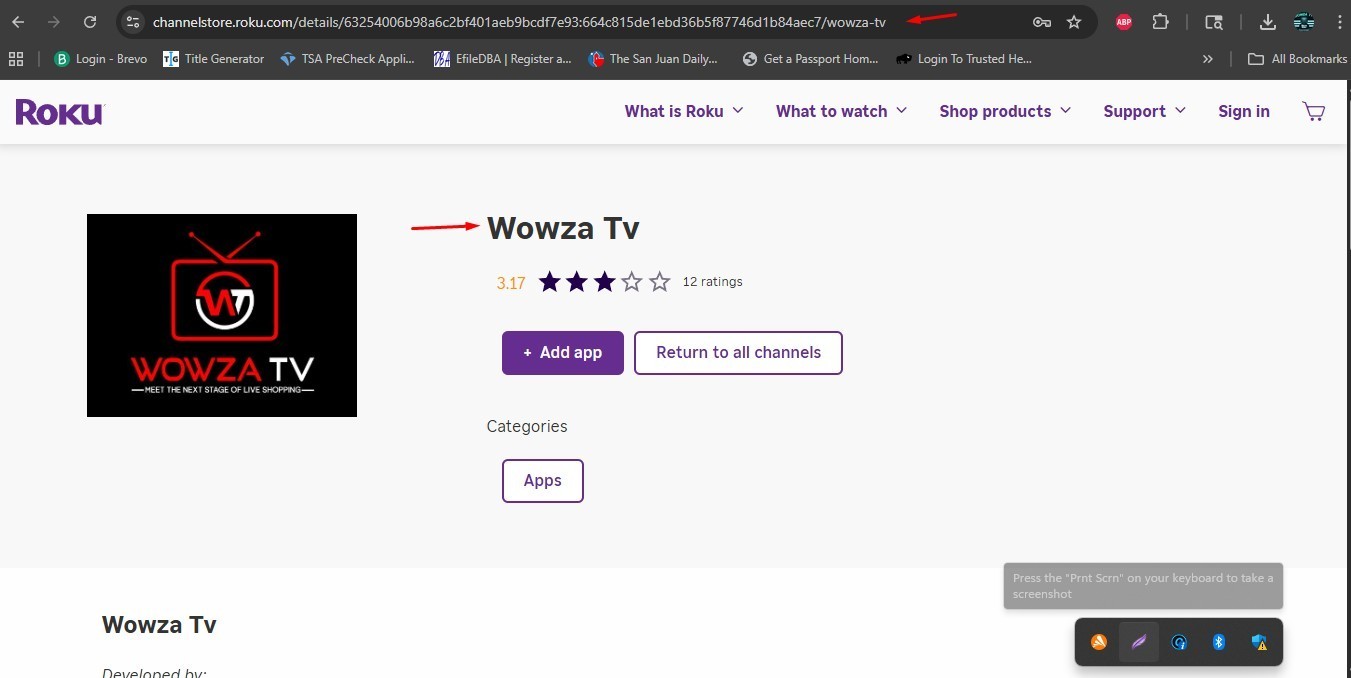Open the Bluetooth tray icon
1351x678 pixels.
coord(1219,642)
